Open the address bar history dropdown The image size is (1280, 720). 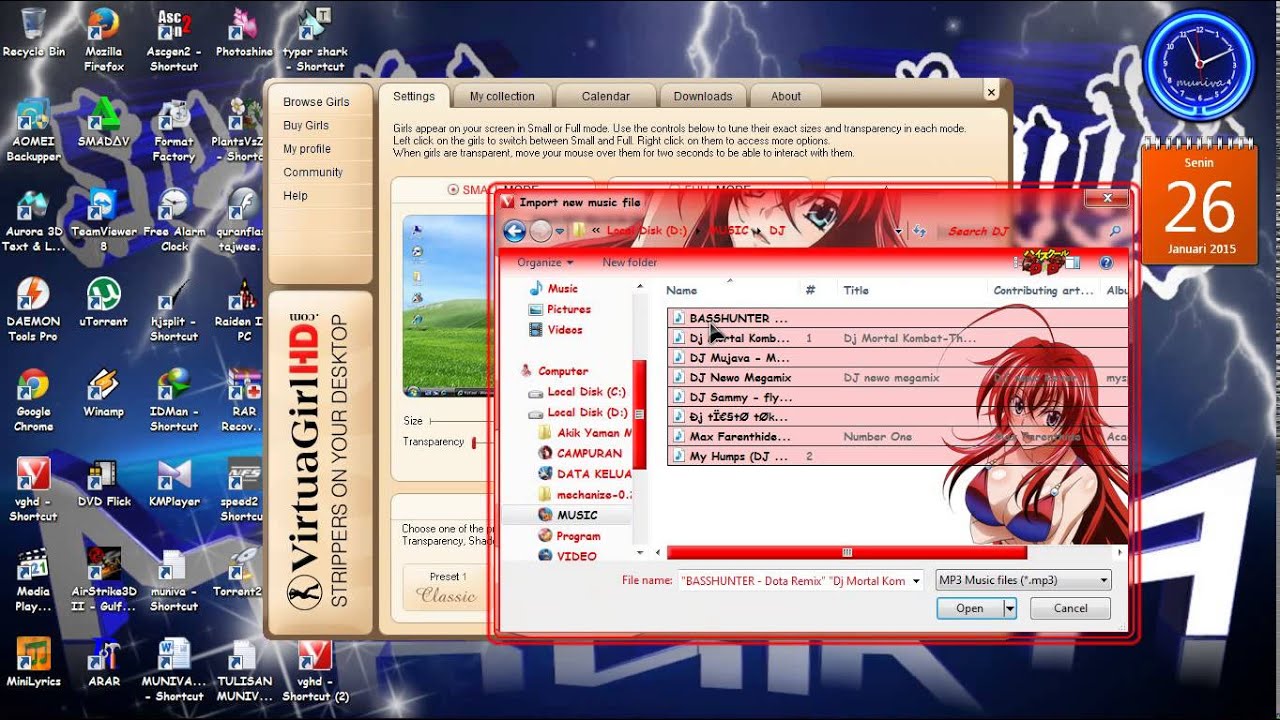[x=899, y=231]
